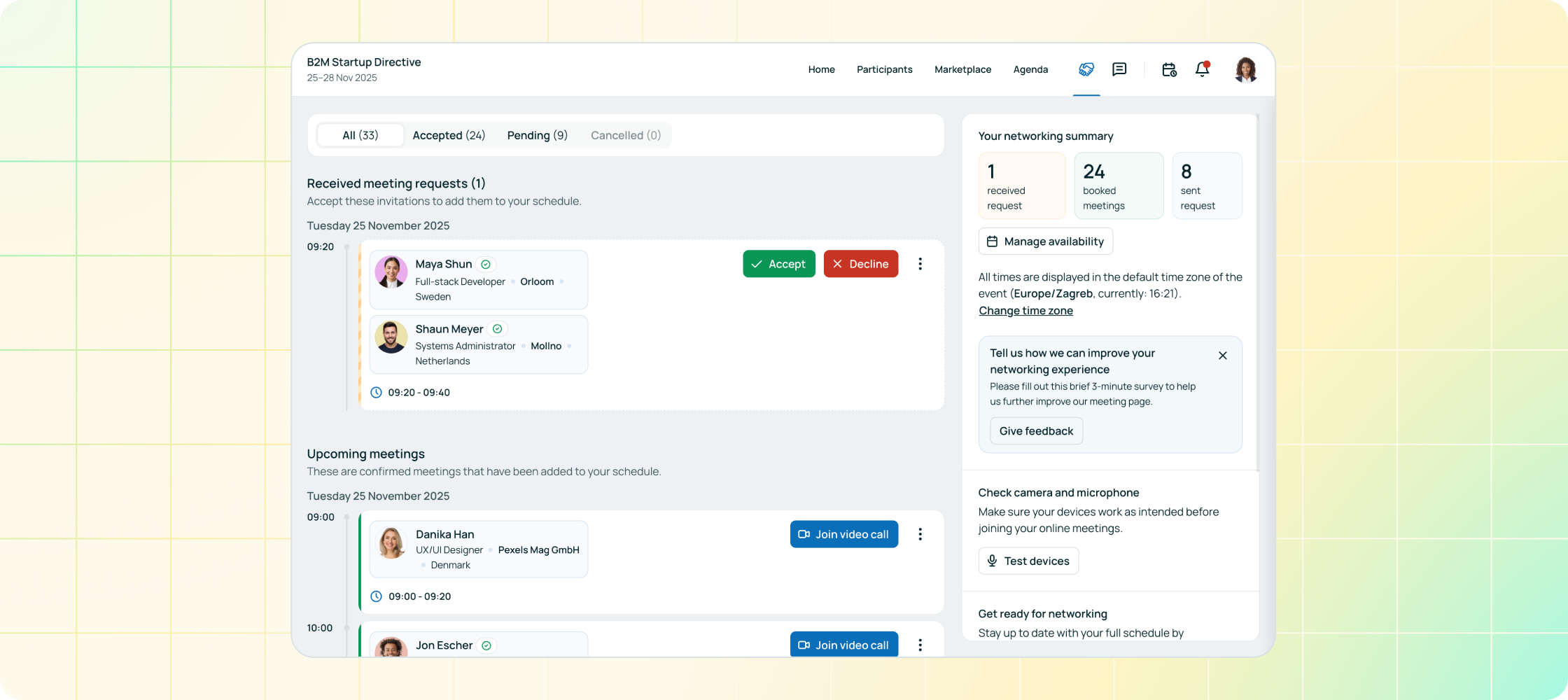Open Manage availability
Screen dimensions: 1568x700
[1045, 241]
